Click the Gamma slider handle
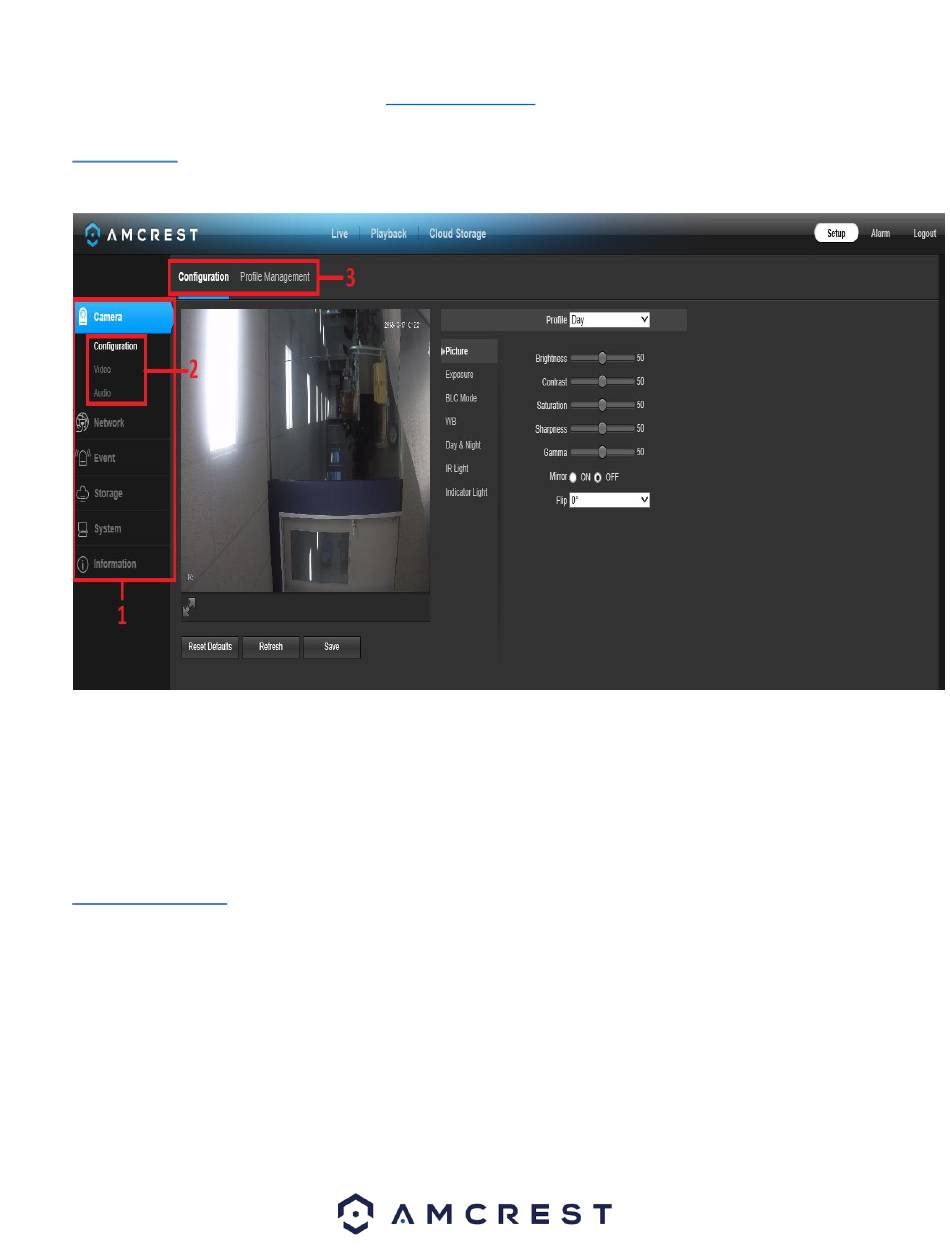The image size is (950, 1254). tap(602, 452)
